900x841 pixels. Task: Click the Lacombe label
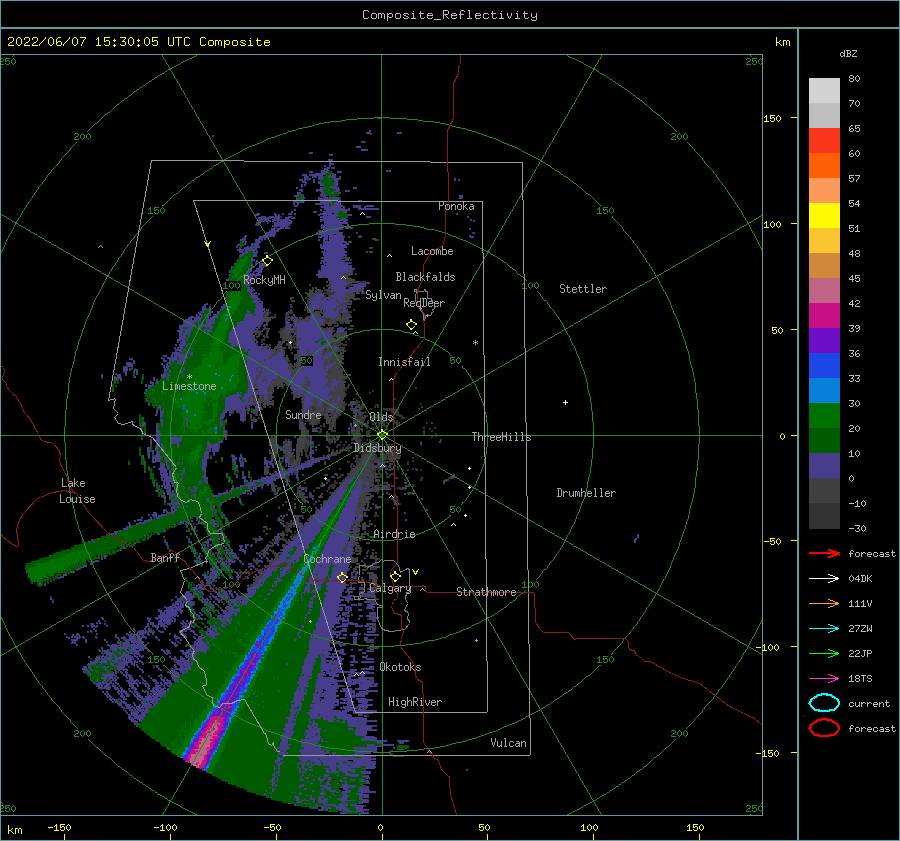432,251
